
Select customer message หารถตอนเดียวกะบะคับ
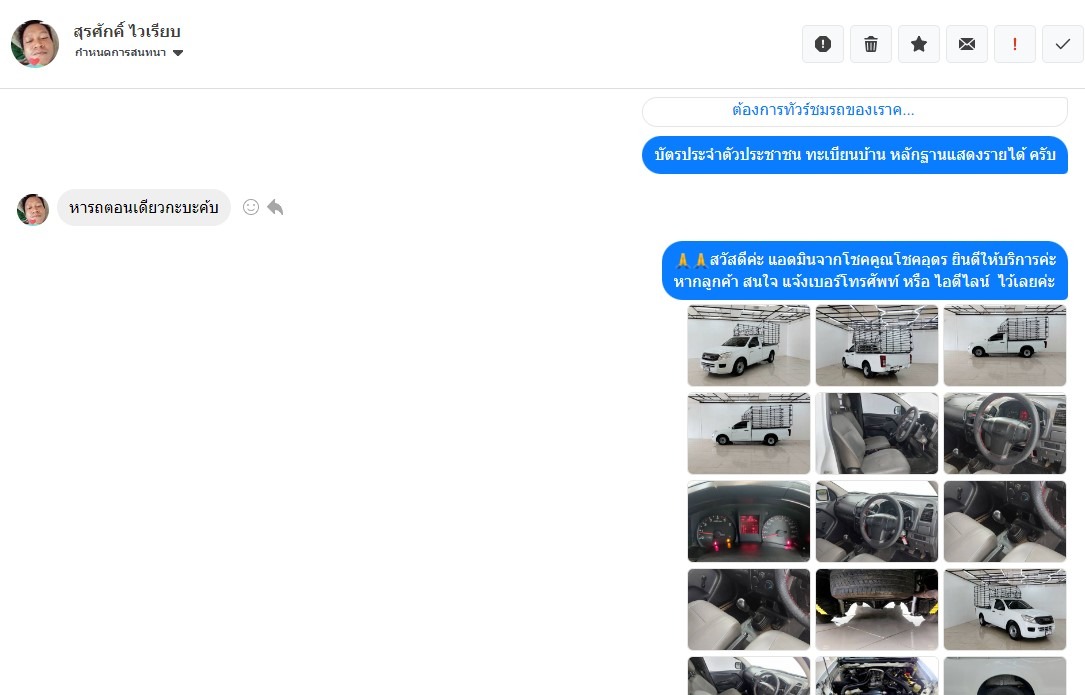[x=144, y=208]
